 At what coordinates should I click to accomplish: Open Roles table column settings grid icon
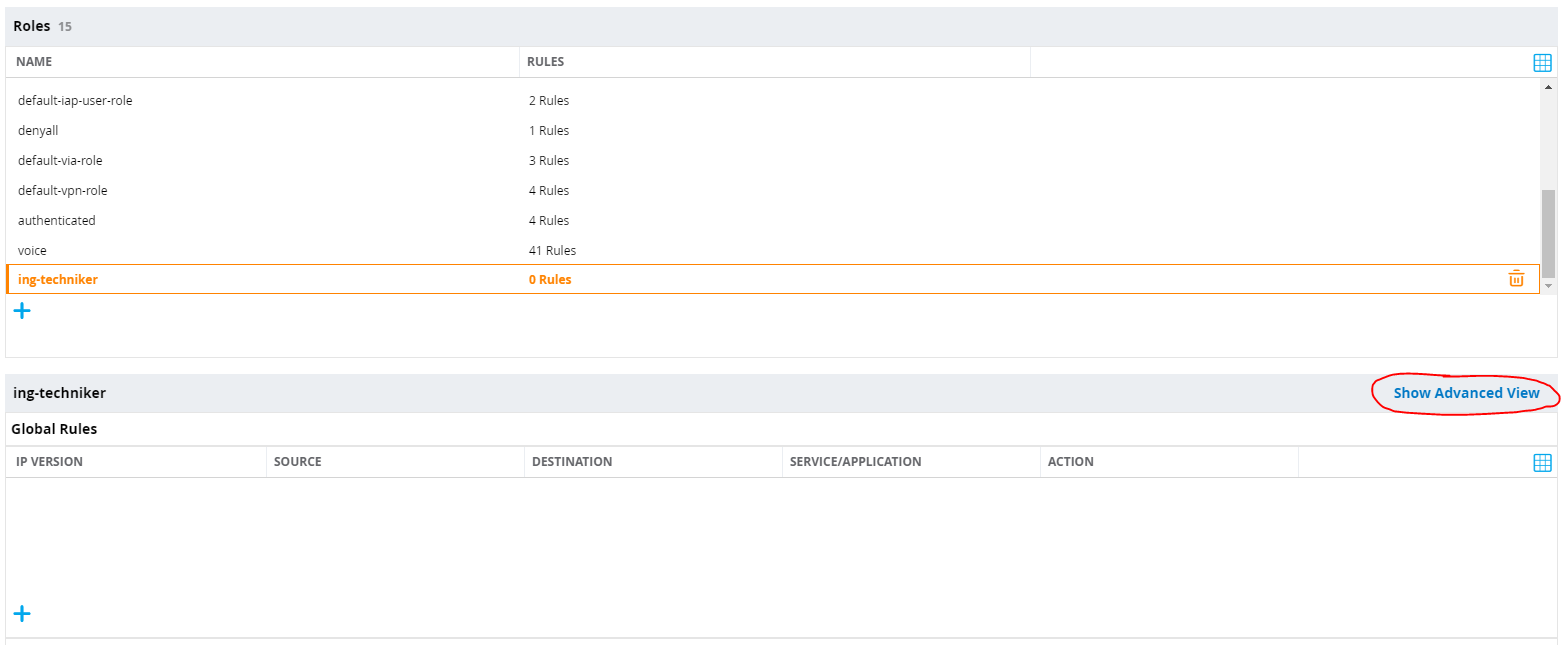[x=1542, y=62]
